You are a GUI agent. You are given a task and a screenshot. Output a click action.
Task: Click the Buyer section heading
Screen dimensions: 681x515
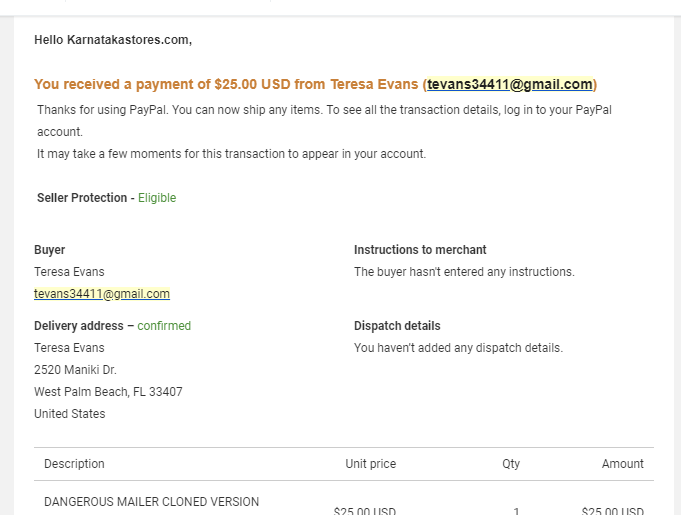point(50,250)
